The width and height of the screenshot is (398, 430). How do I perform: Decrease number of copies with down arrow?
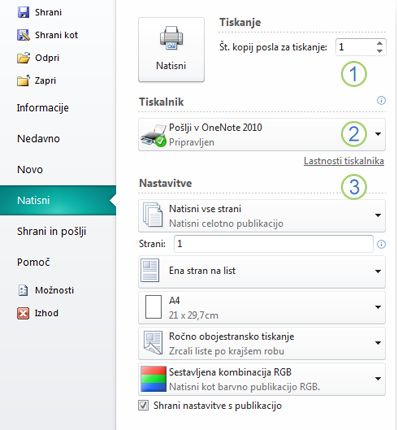click(379, 51)
